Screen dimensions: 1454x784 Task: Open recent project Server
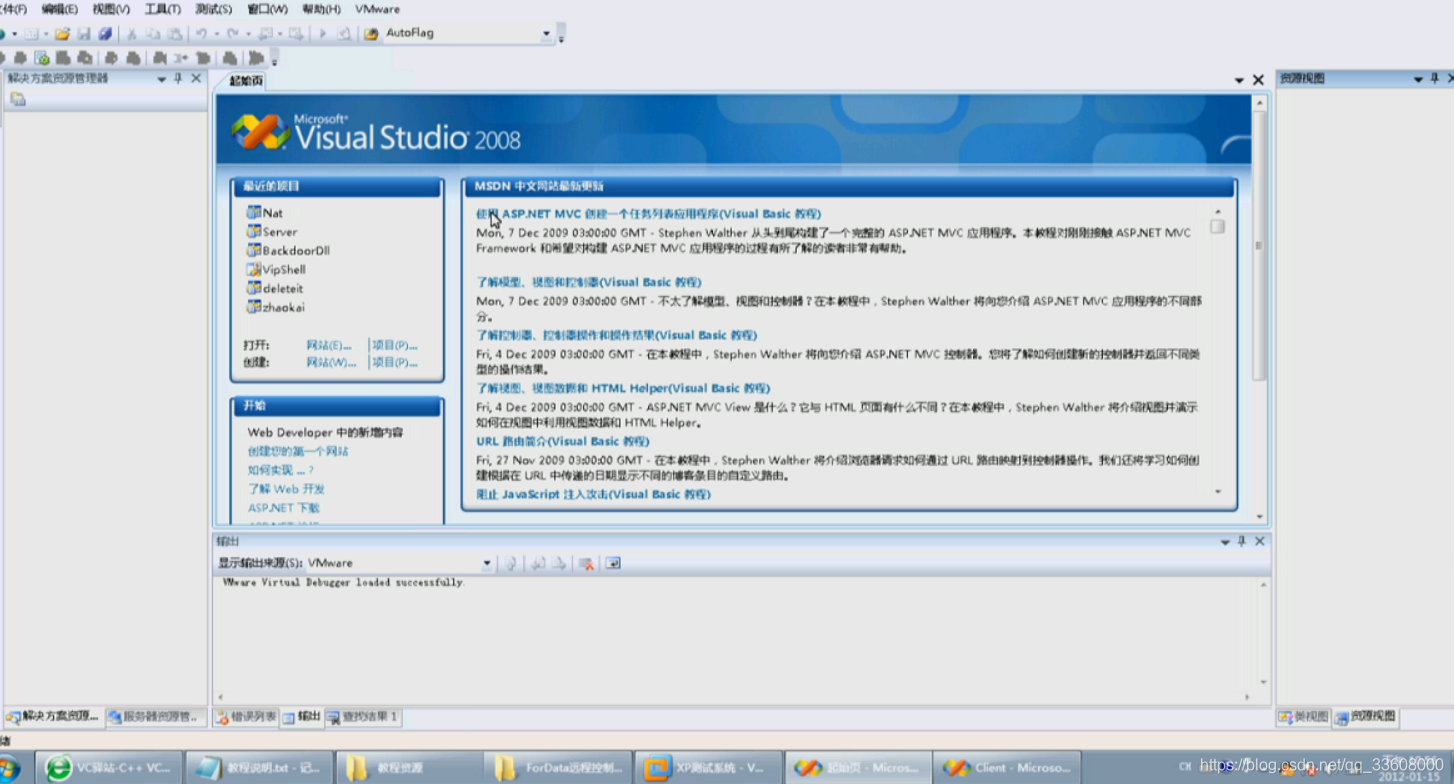point(280,231)
